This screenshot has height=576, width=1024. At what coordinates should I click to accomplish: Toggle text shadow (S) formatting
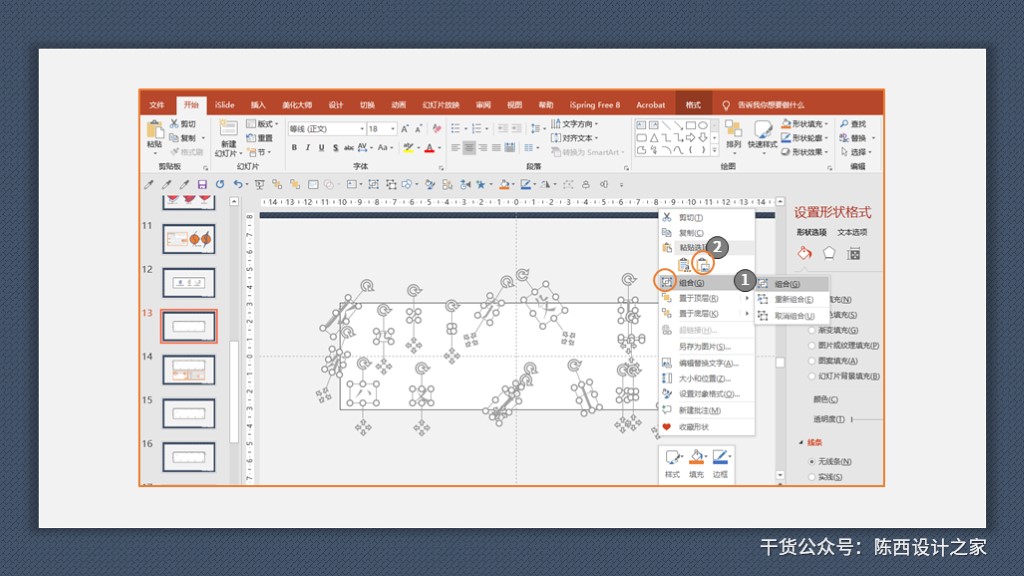(335, 148)
